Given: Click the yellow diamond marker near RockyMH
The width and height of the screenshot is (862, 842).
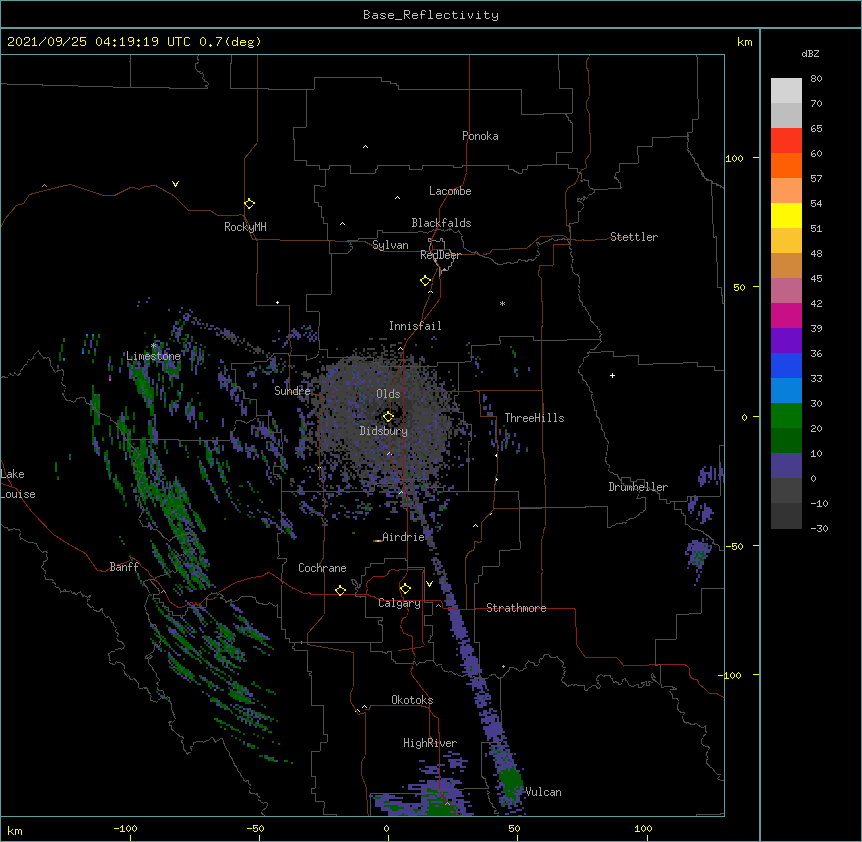Looking at the screenshot, I should point(249,204).
